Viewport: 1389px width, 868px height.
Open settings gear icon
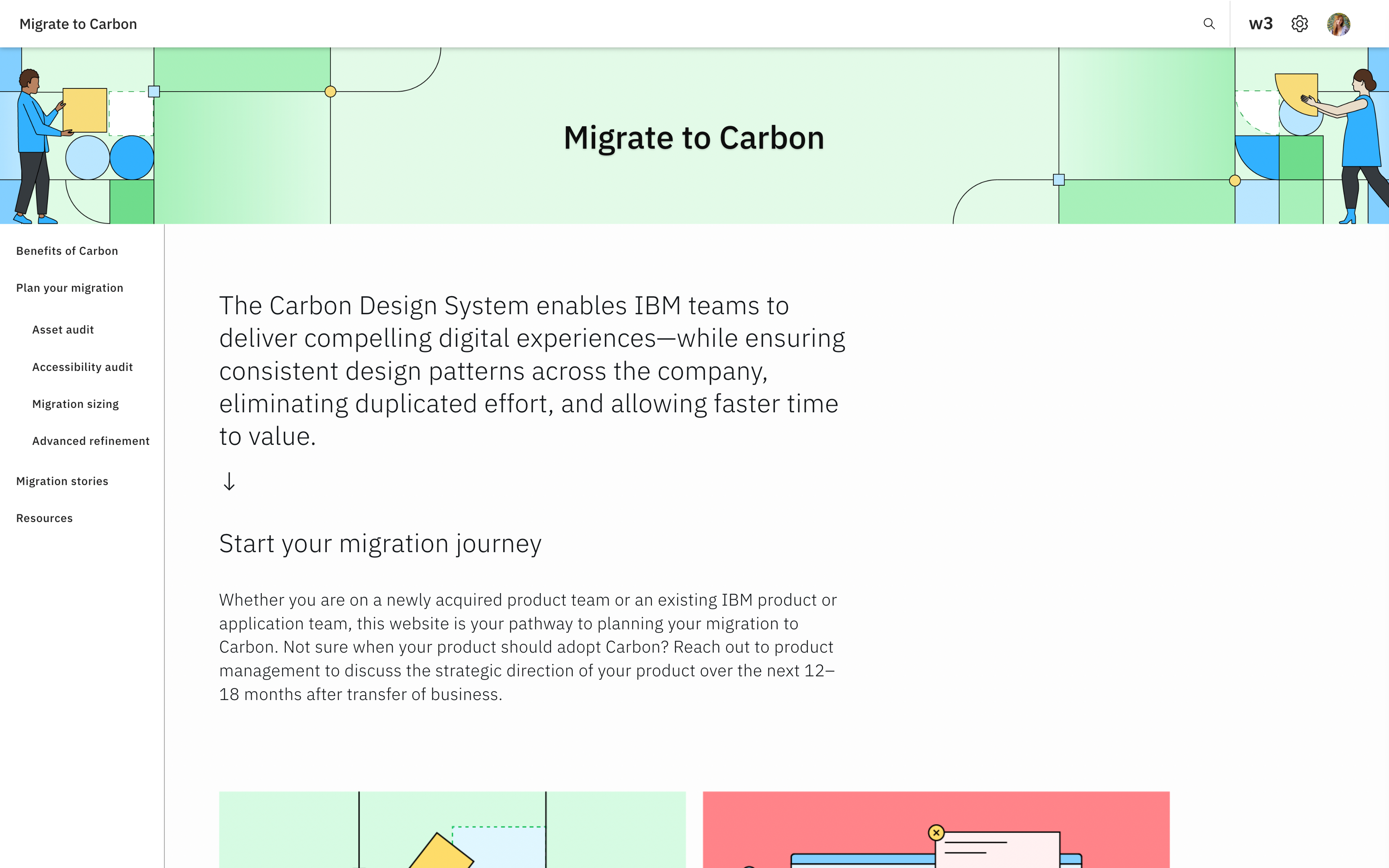(x=1299, y=24)
